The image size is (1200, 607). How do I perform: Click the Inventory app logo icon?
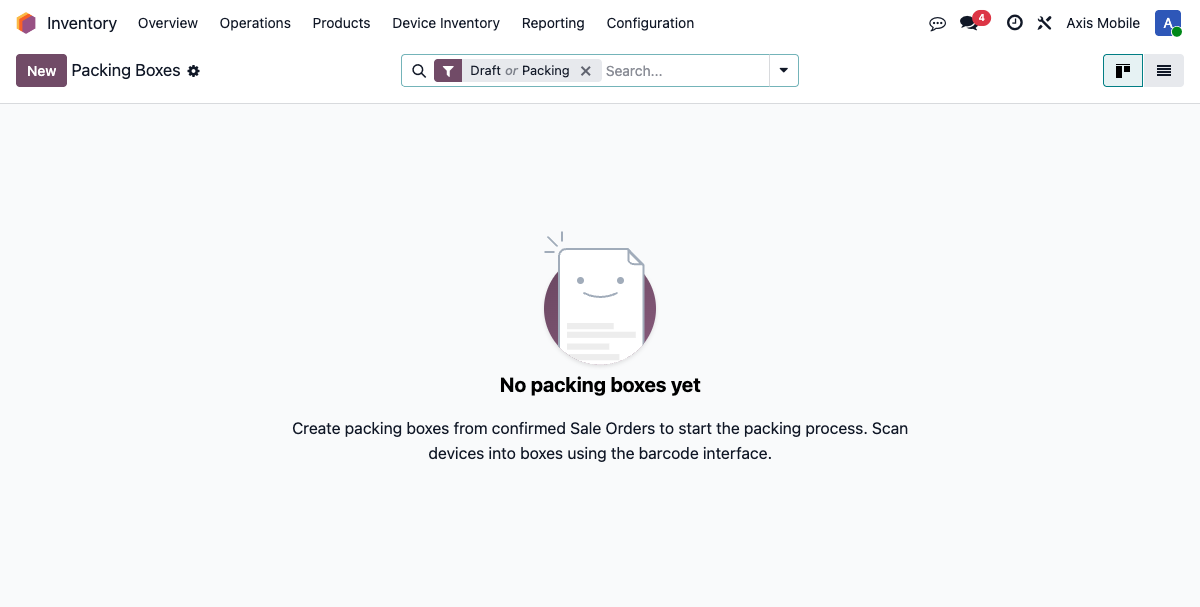[26, 23]
